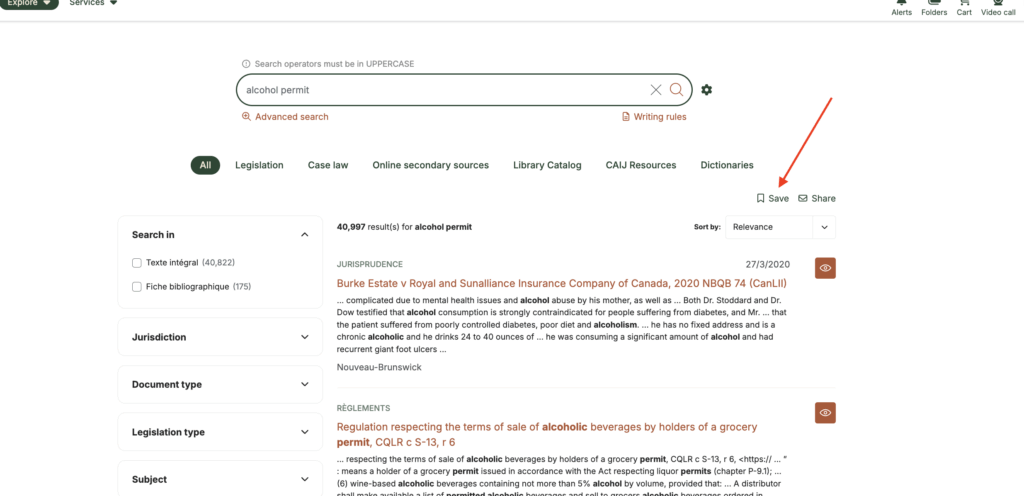The width and height of the screenshot is (1024, 496).
Task: Check the Texte intégral filter
Action: click(137, 263)
